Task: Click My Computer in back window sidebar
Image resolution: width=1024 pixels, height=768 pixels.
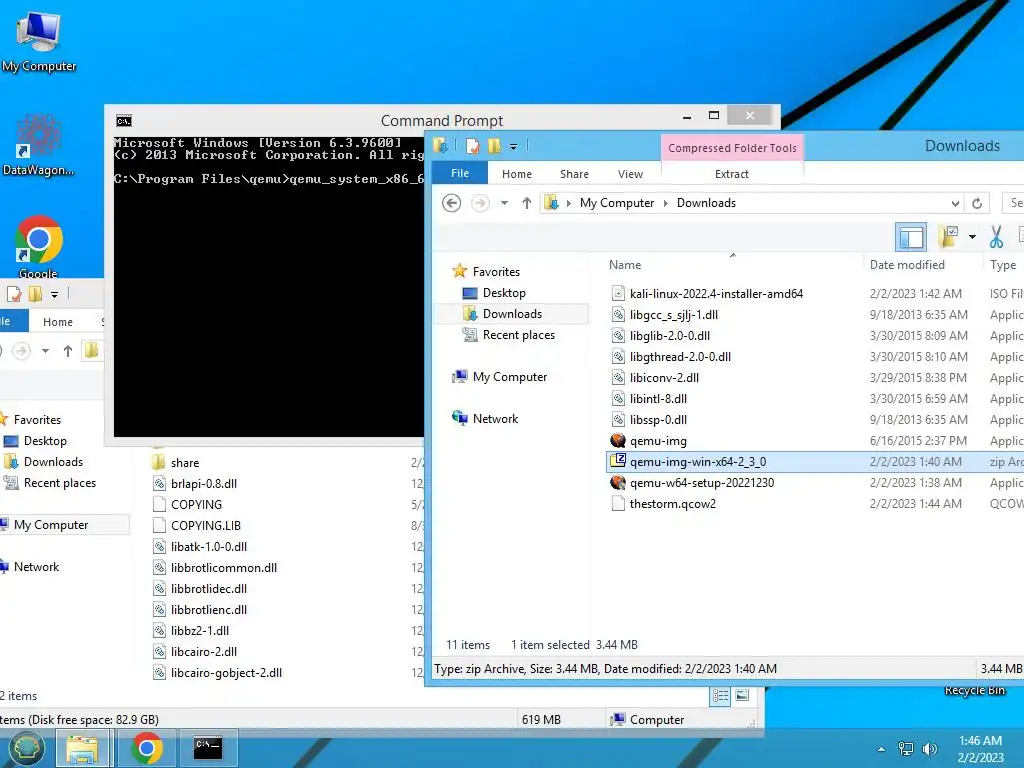Action: [51, 524]
